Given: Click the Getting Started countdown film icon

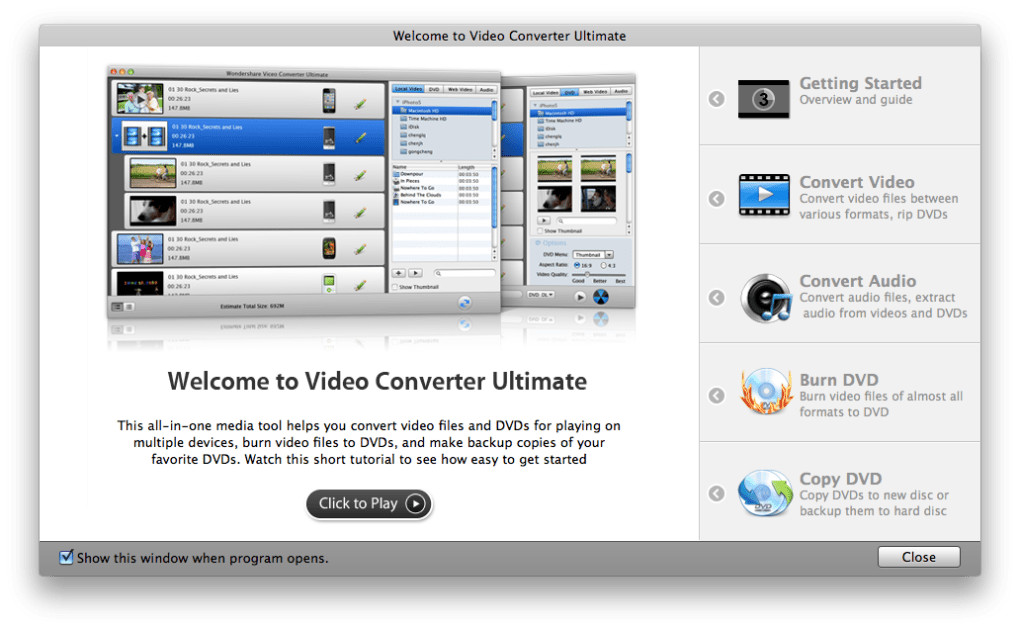Looking at the screenshot, I should coord(764,99).
